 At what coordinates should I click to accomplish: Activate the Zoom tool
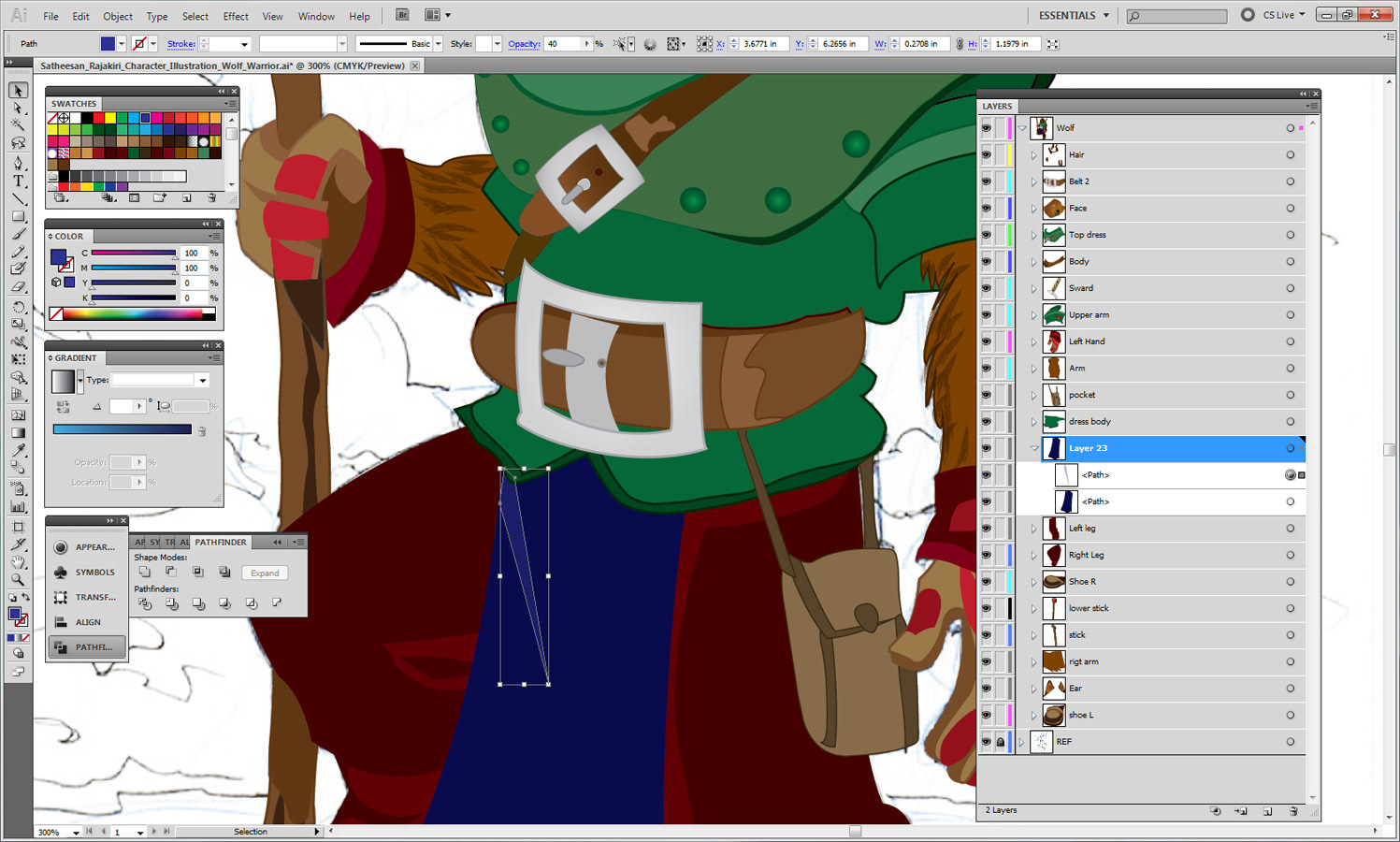click(x=18, y=580)
